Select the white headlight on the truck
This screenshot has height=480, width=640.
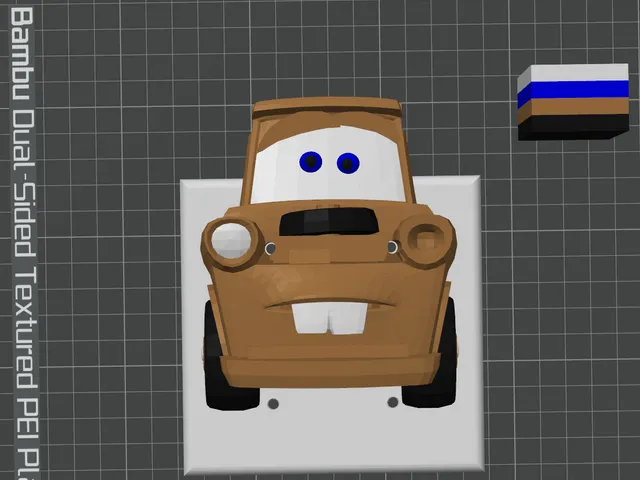(231, 241)
